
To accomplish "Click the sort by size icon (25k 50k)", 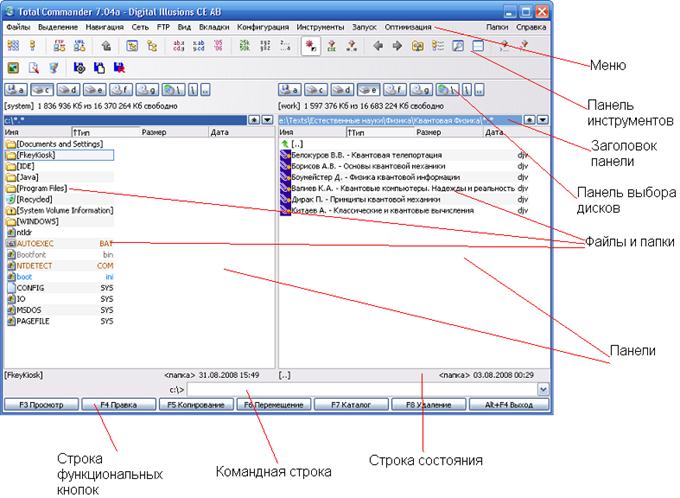I will [245, 46].
